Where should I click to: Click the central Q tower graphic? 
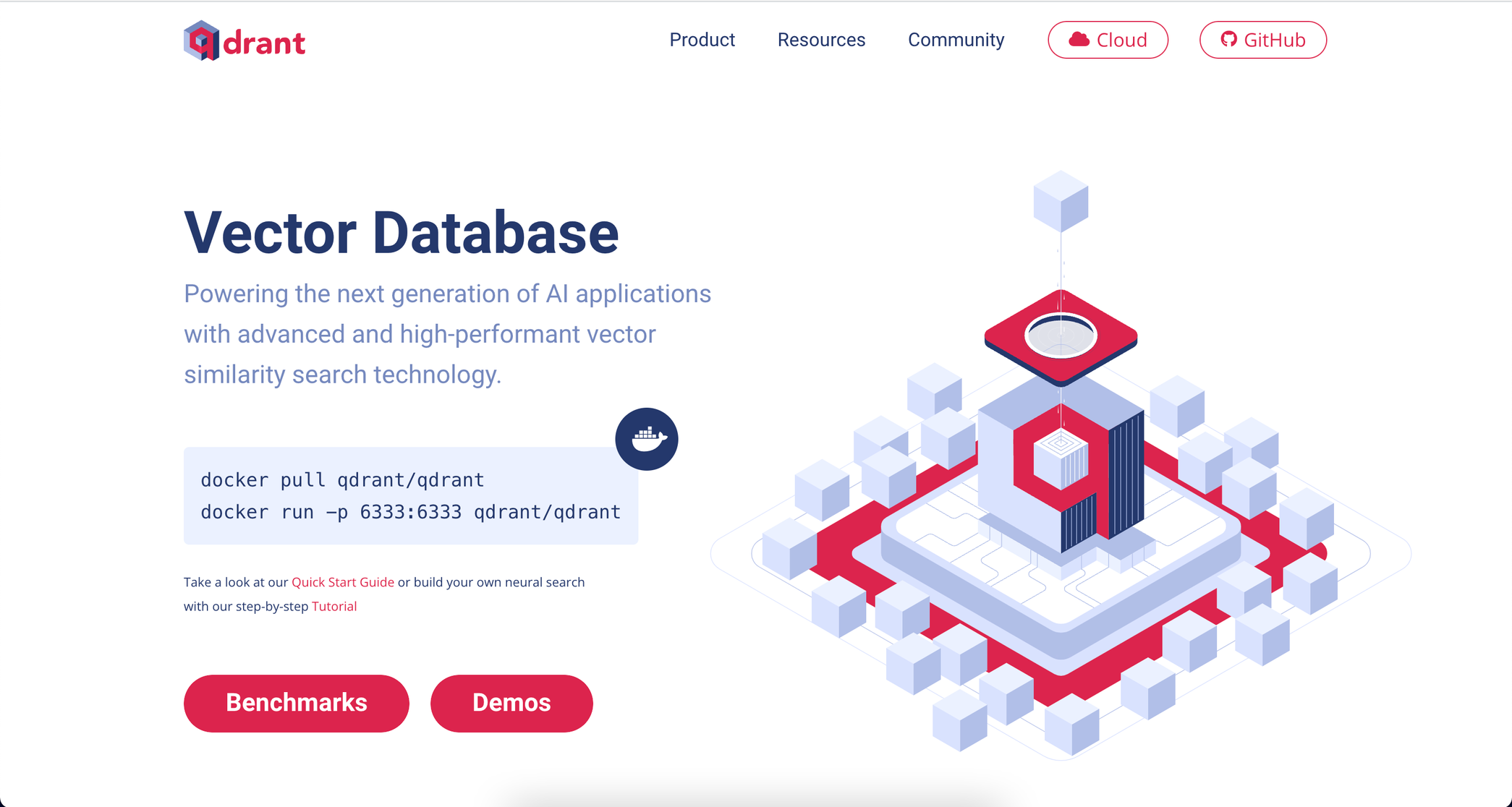click(1061, 470)
